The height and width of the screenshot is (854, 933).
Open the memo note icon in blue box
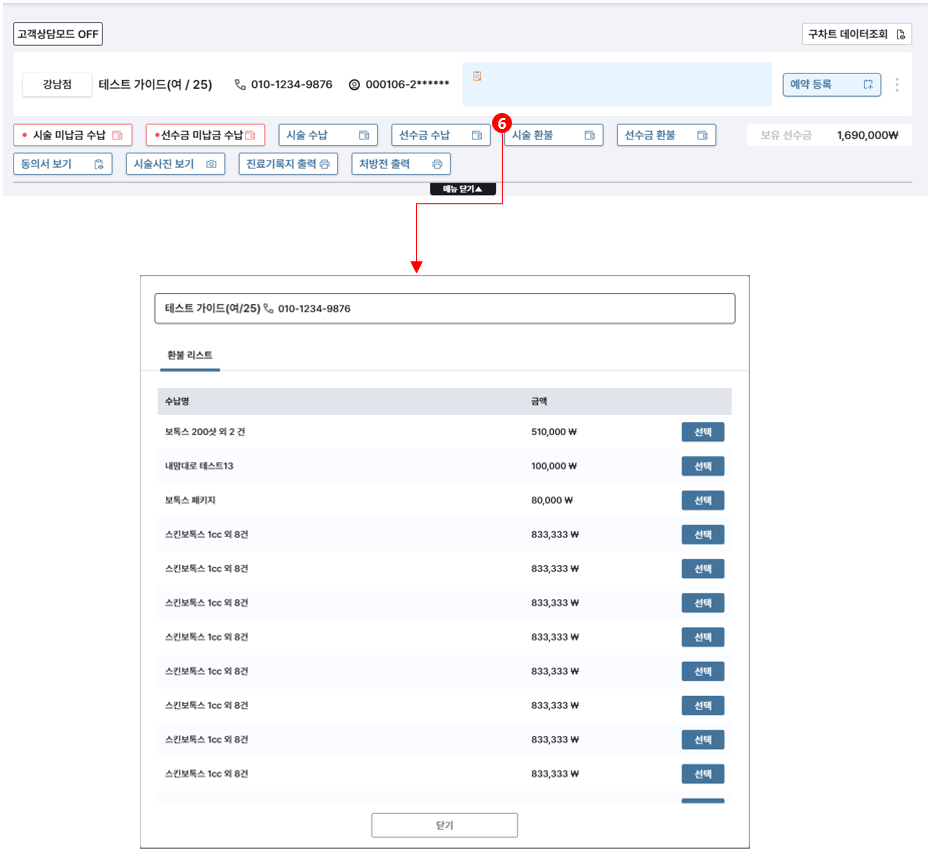click(x=477, y=76)
